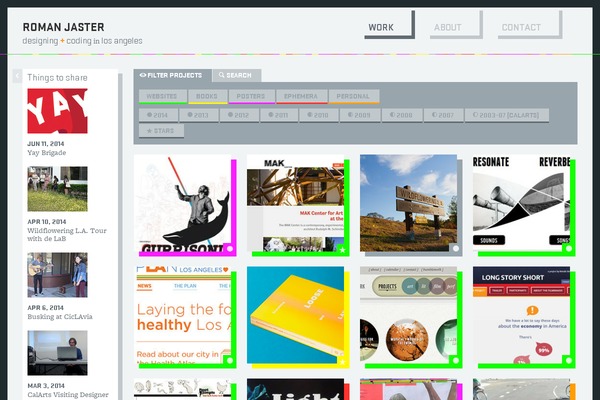Filter projects by year 2014

(x=158, y=115)
